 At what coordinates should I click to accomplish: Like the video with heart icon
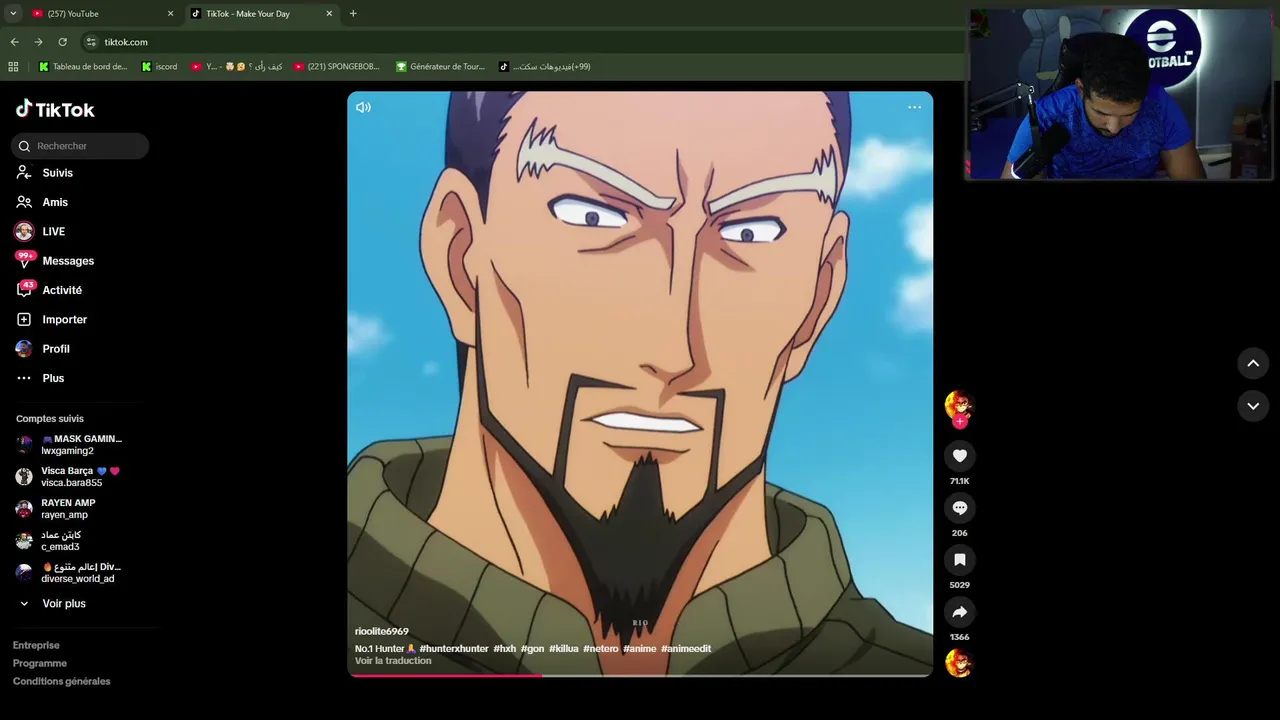[959, 456]
